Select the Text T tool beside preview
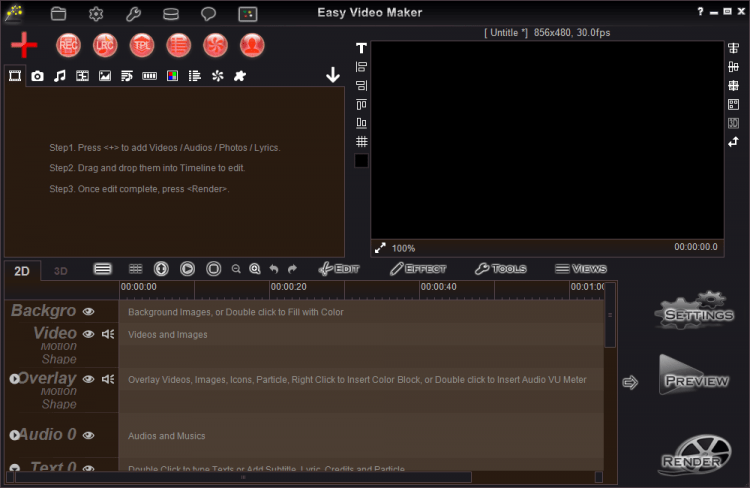Screen dimensions: 750x488 (x=361, y=48)
